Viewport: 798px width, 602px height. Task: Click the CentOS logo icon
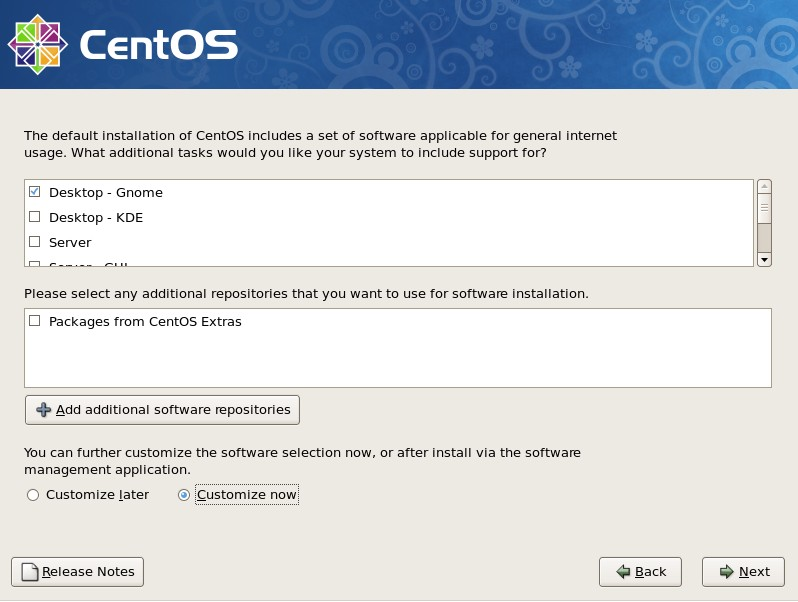[37, 44]
